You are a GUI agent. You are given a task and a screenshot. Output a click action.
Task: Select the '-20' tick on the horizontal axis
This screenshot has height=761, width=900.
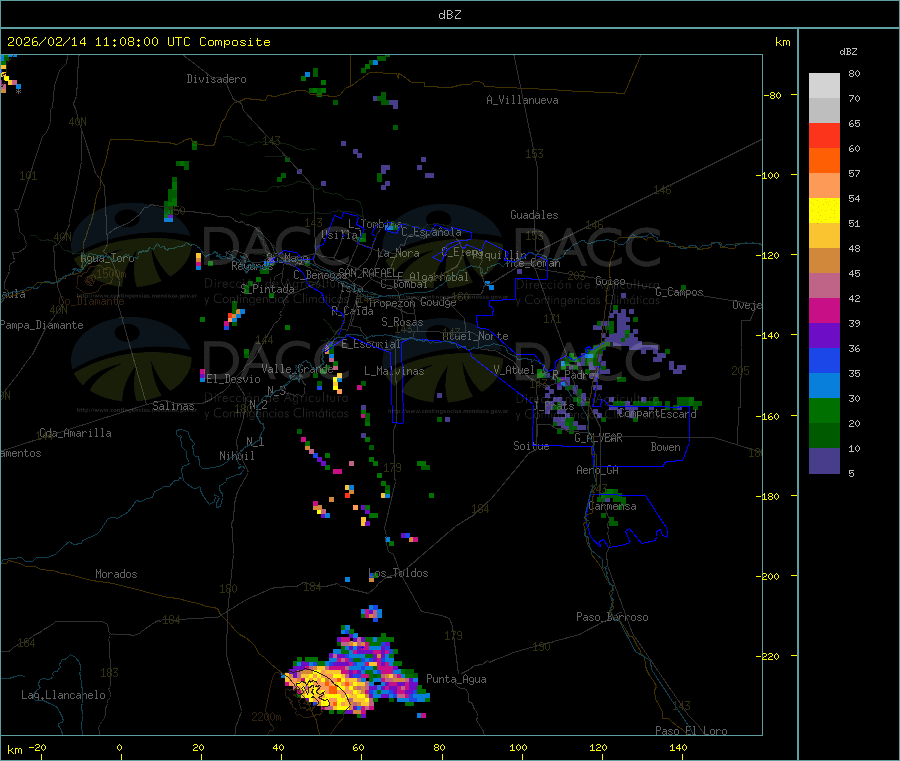37,747
